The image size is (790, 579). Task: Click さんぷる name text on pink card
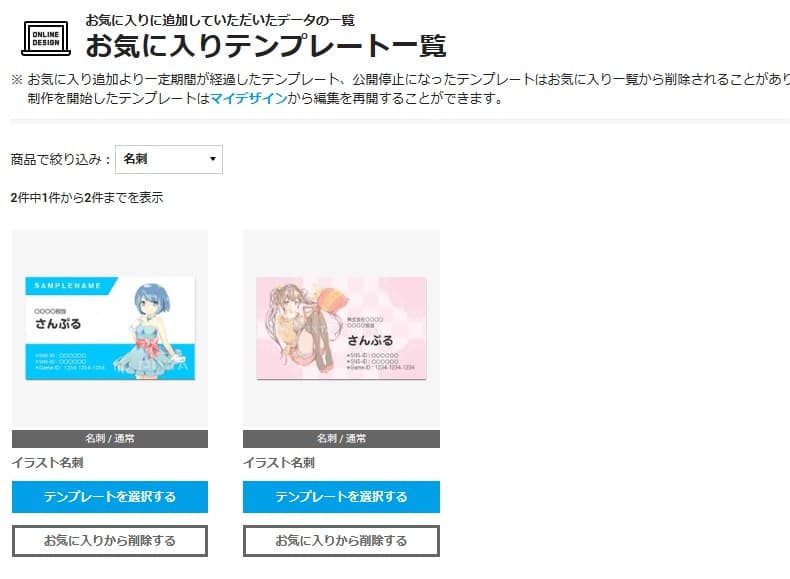370,341
